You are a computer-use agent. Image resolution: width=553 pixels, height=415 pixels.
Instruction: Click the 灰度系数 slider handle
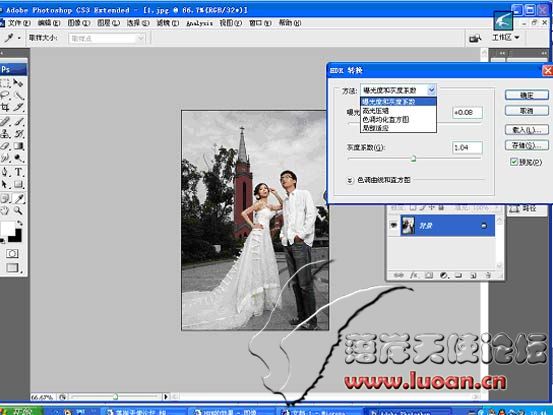413,159
